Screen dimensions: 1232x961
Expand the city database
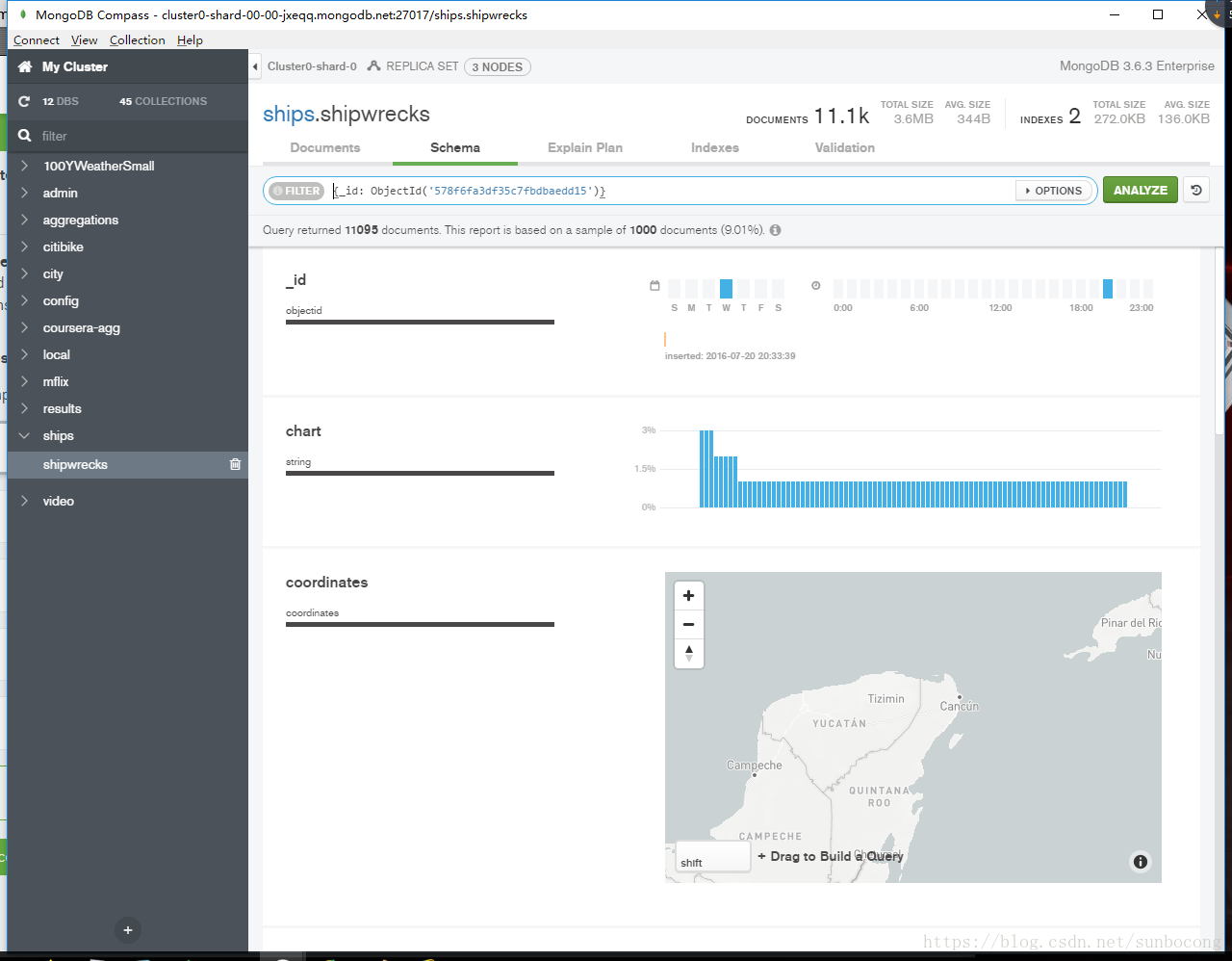click(24, 273)
